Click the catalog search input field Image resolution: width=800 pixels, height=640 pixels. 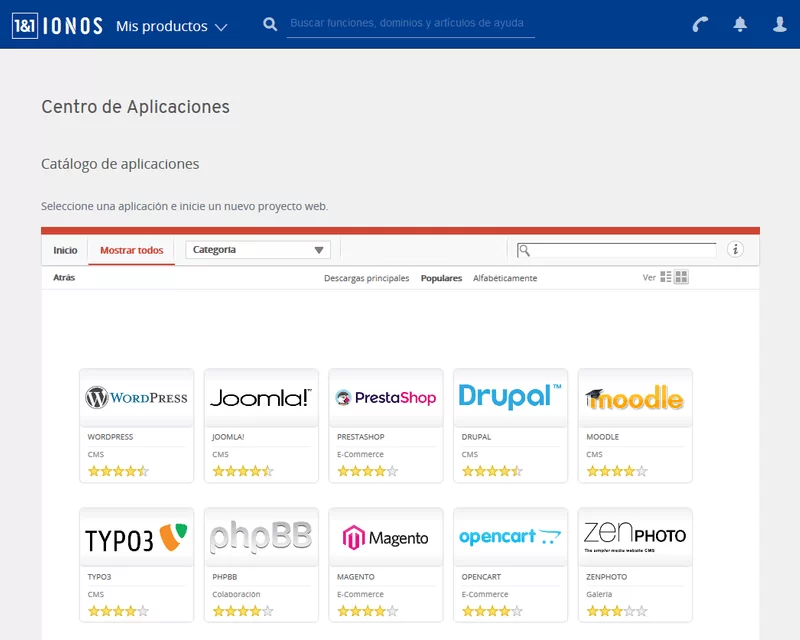point(616,250)
